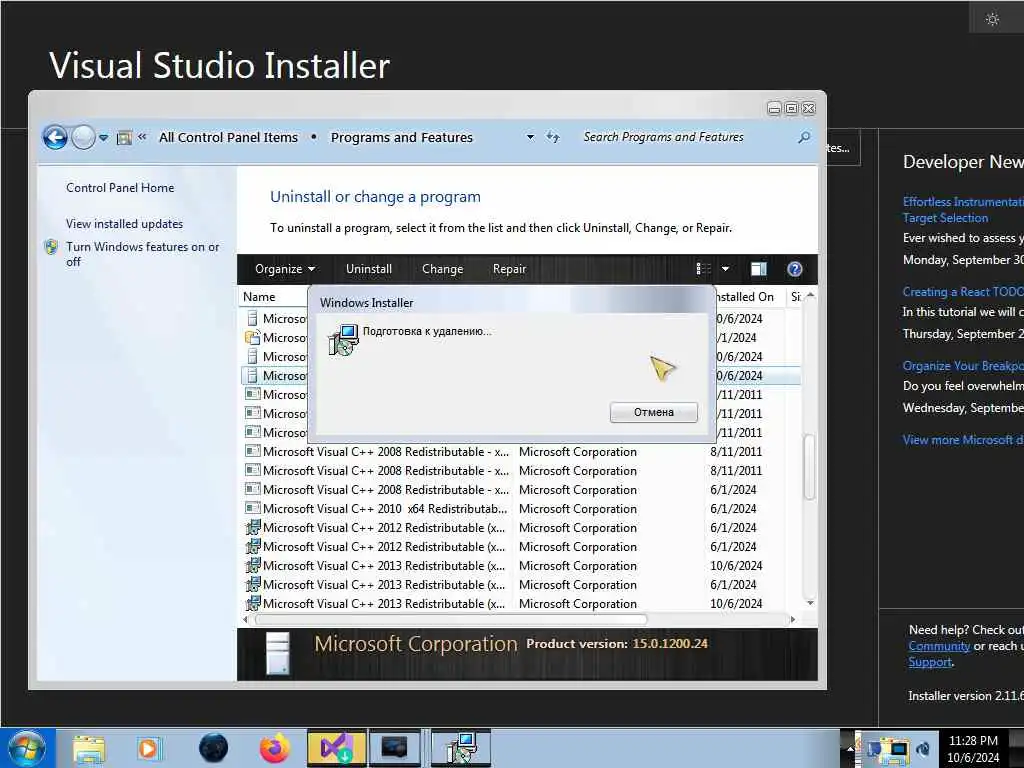The width and height of the screenshot is (1024, 768).
Task: Open Creating a React TODO news link
Action: coord(963,292)
